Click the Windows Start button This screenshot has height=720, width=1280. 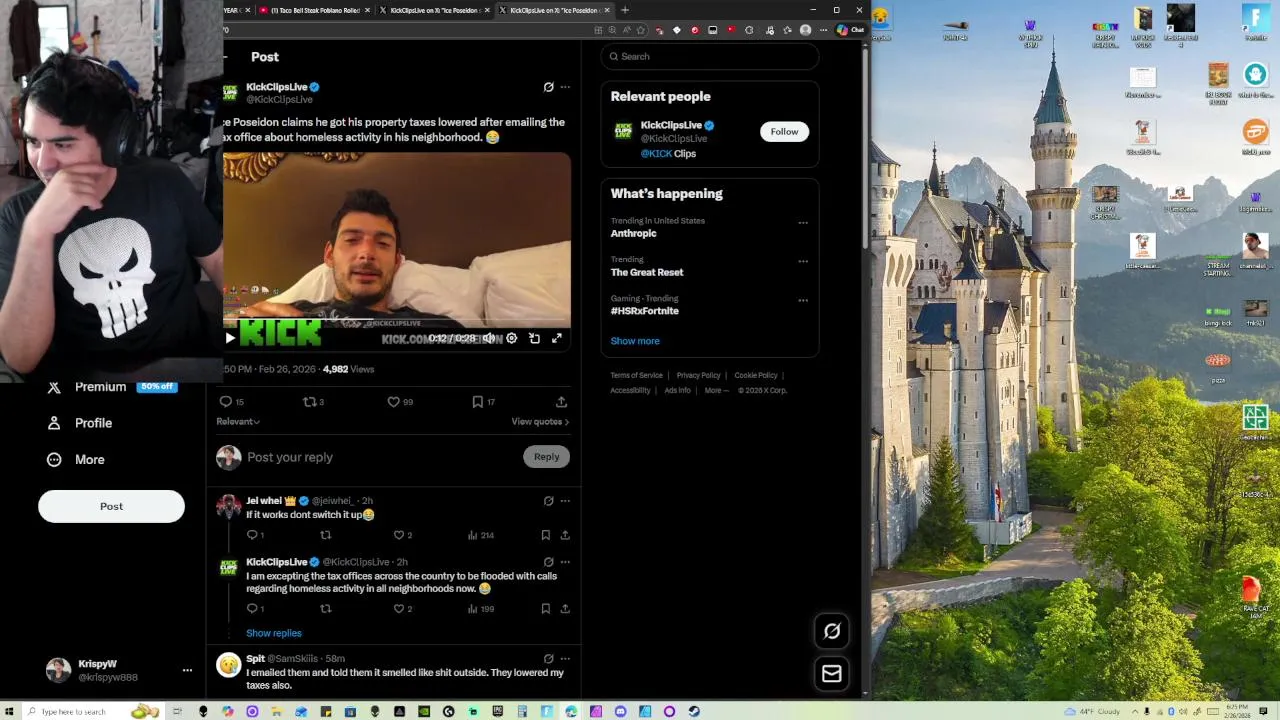pyautogui.click(x=8, y=711)
